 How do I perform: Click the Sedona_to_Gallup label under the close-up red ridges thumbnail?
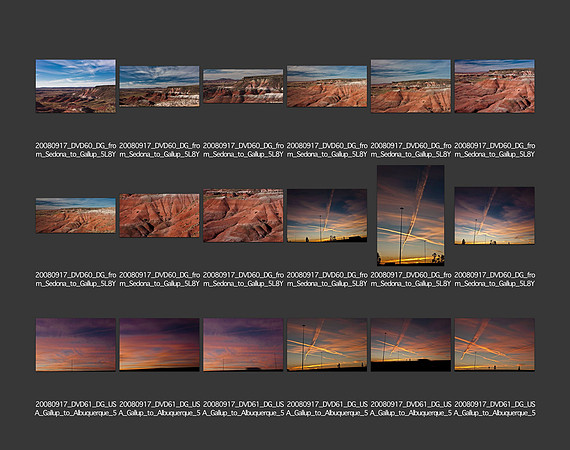(x=159, y=279)
